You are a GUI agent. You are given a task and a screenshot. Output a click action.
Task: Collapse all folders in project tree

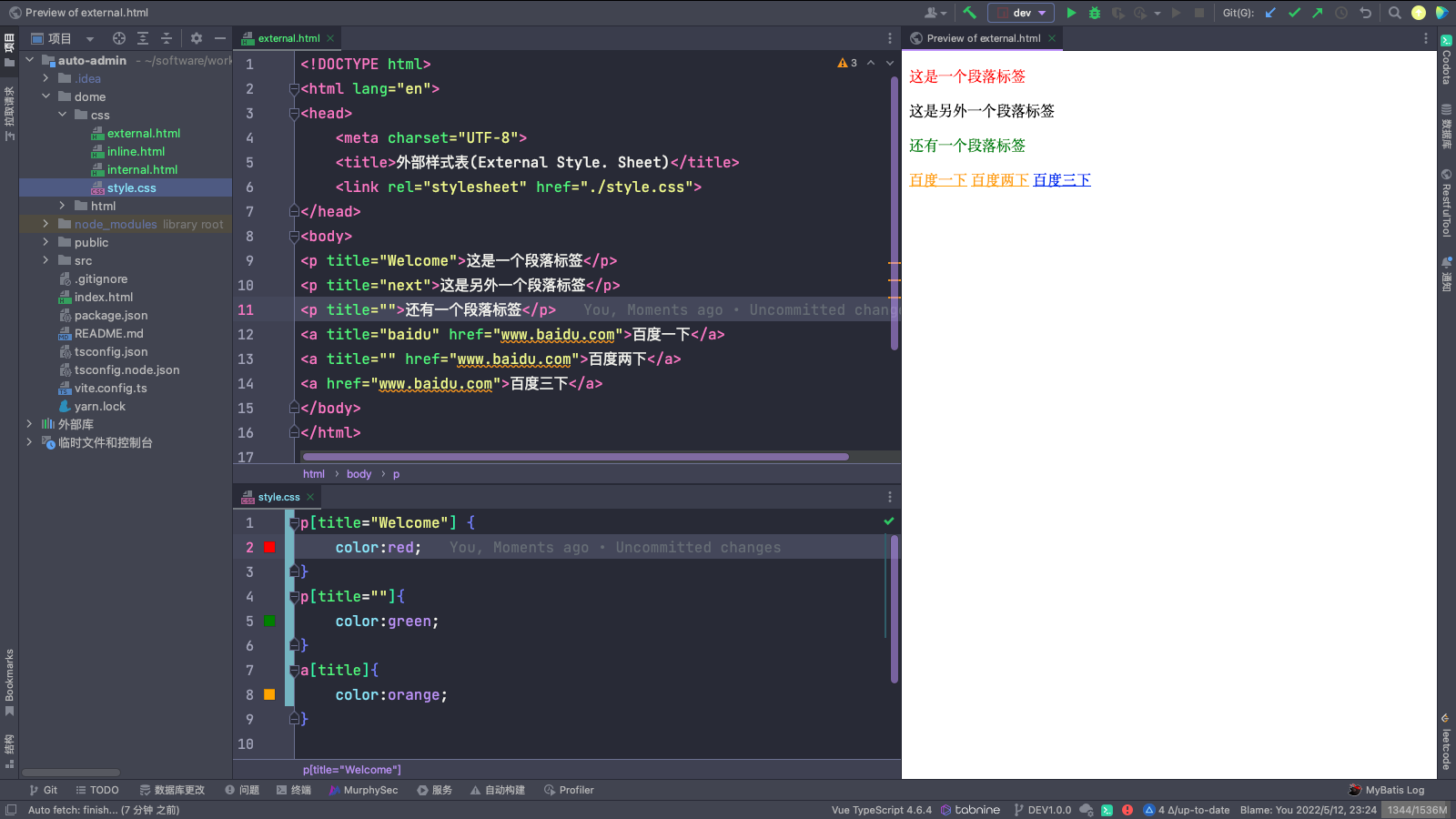167,38
